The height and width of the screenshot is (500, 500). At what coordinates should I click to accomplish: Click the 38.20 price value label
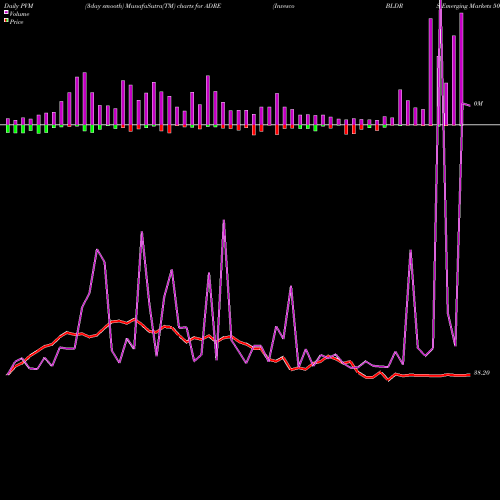[482, 373]
